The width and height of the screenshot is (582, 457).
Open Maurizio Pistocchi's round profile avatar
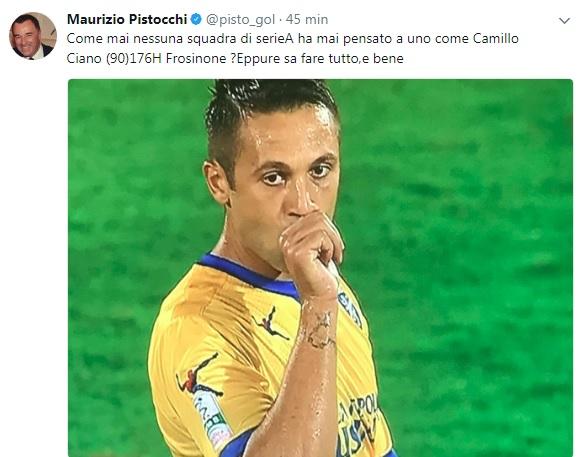pyautogui.click(x=33, y=36)
